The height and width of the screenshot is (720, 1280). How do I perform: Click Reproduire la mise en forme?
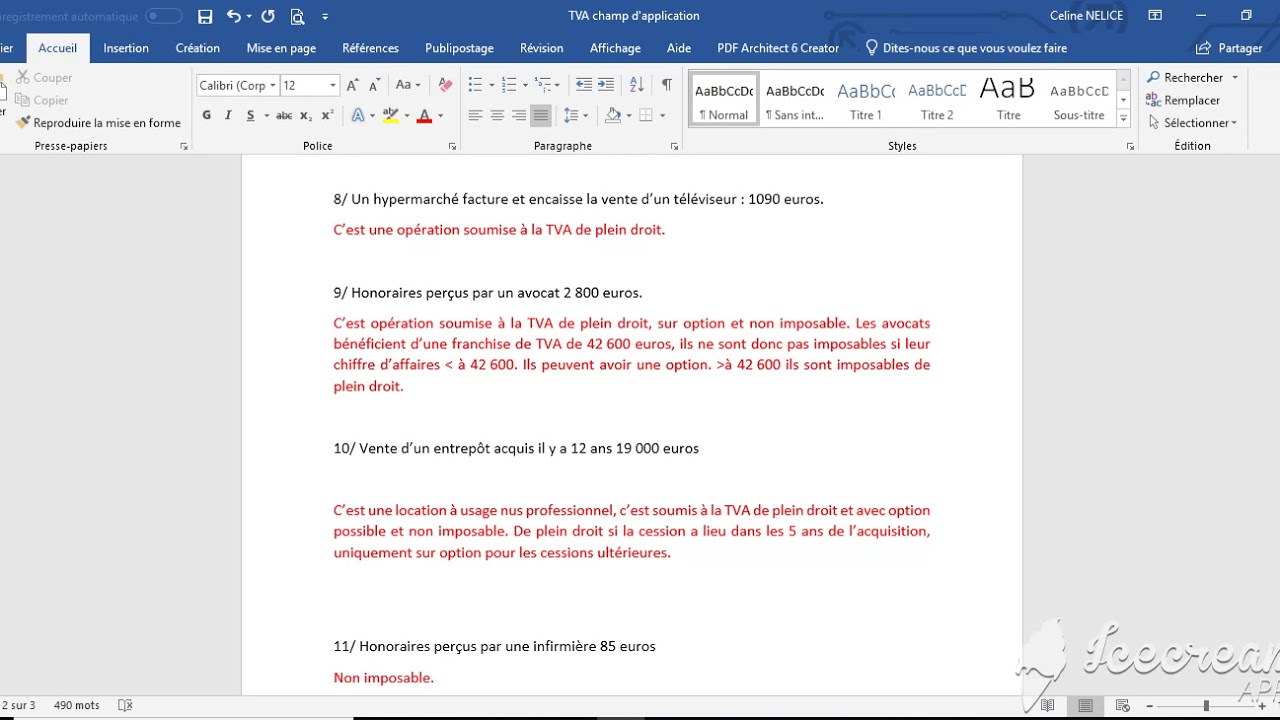(x=98, y=123)
